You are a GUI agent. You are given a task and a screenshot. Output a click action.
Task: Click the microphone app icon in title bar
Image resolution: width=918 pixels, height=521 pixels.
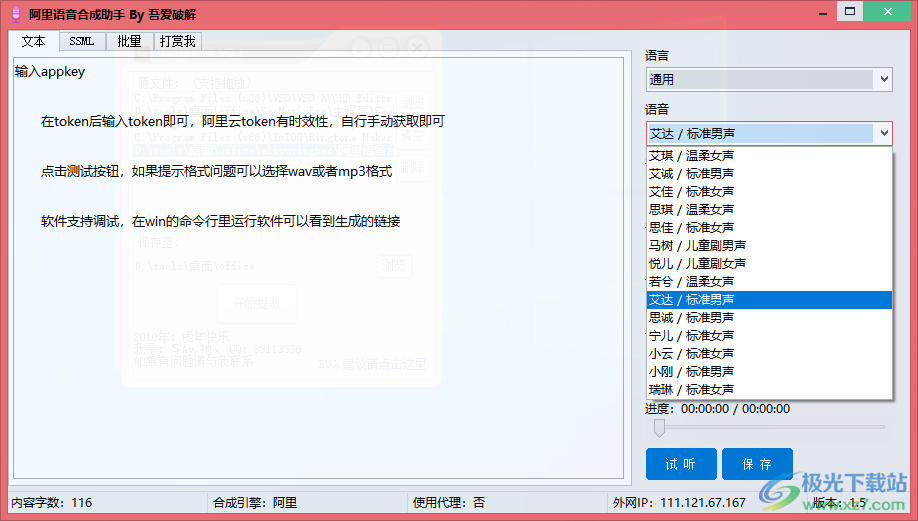click(16, 14)
